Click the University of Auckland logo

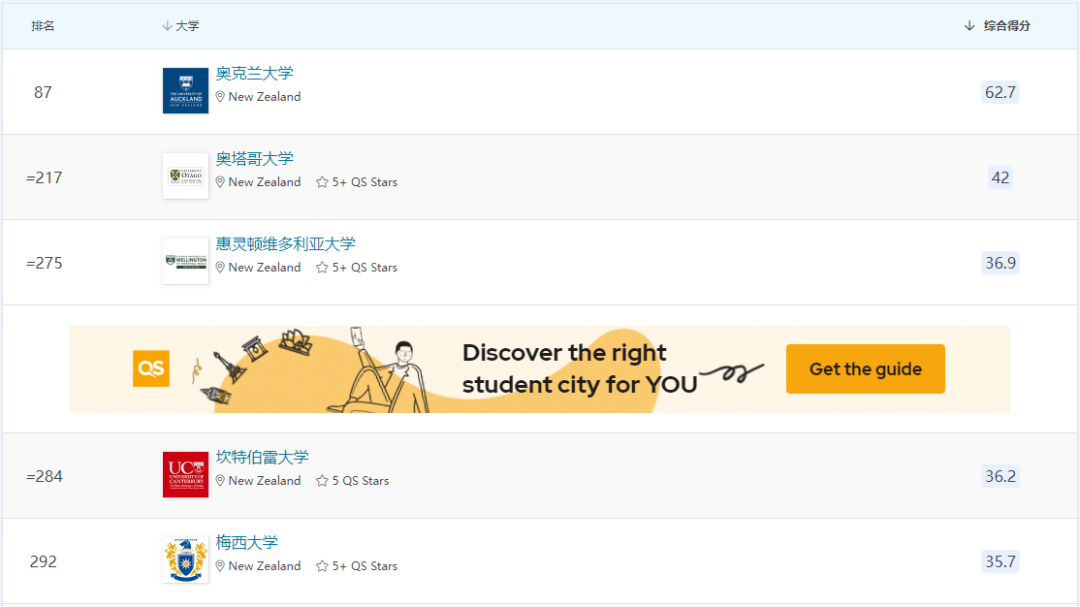point(185,91)
